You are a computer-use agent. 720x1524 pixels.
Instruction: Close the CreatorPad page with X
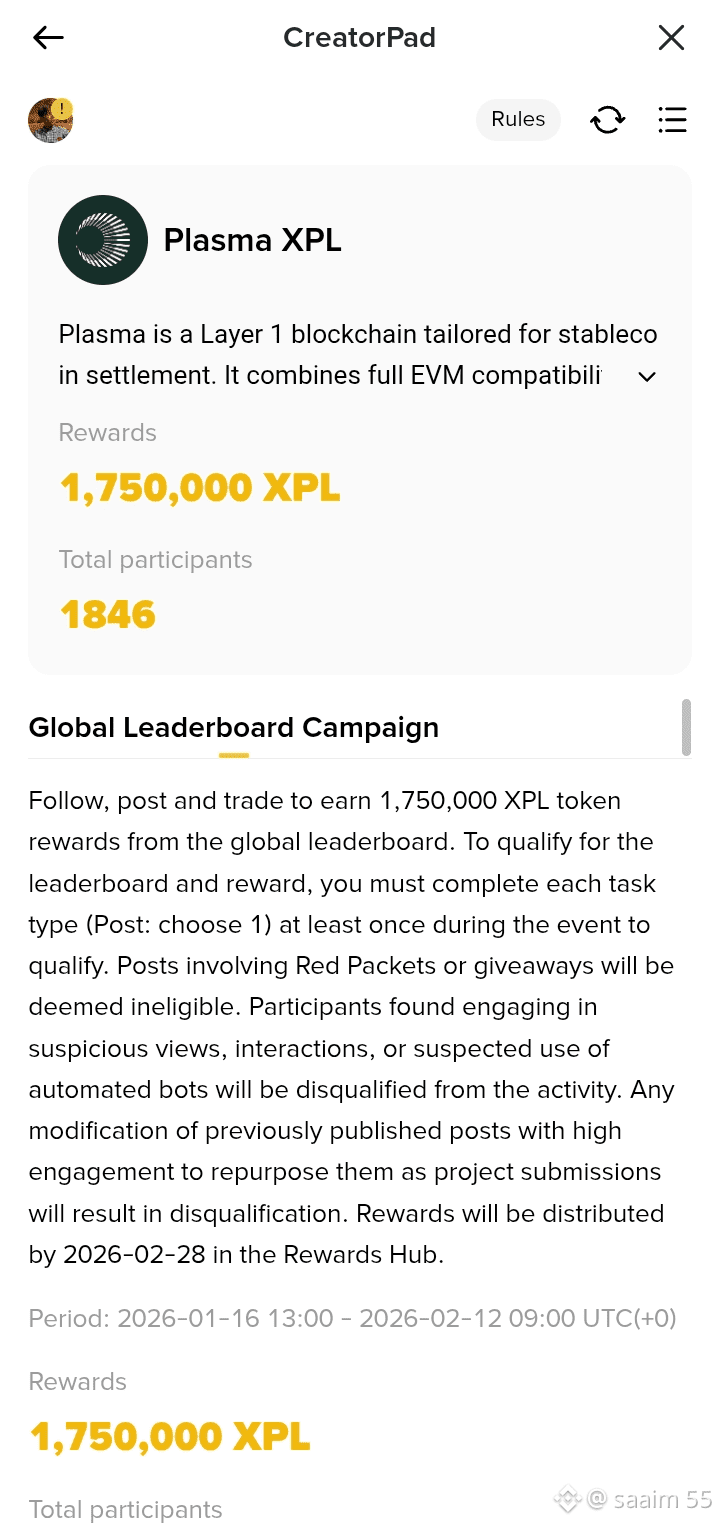pos(671,38)
